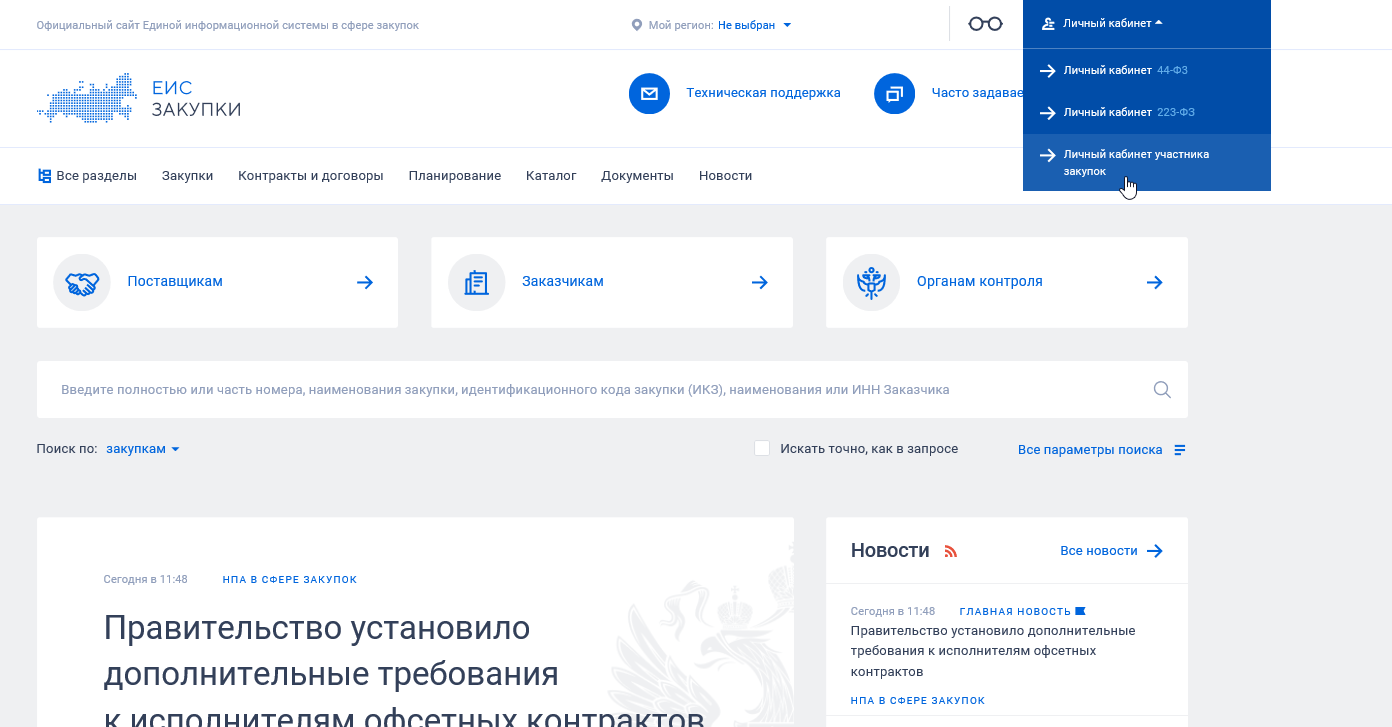Click the Все разделы grid icon
The height and width of the screenshot is (727, 1392).
pos(44,176)
